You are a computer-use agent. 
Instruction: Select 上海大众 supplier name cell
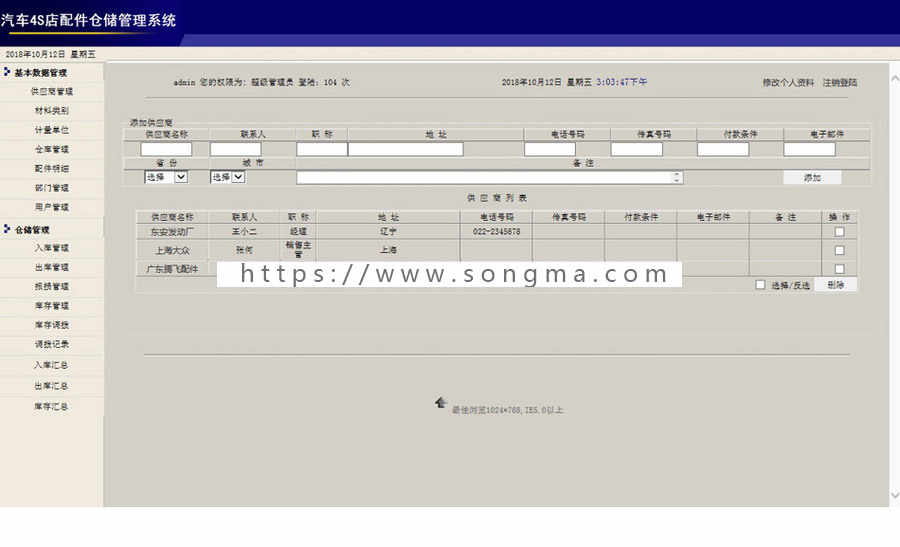tap(172, 250)
